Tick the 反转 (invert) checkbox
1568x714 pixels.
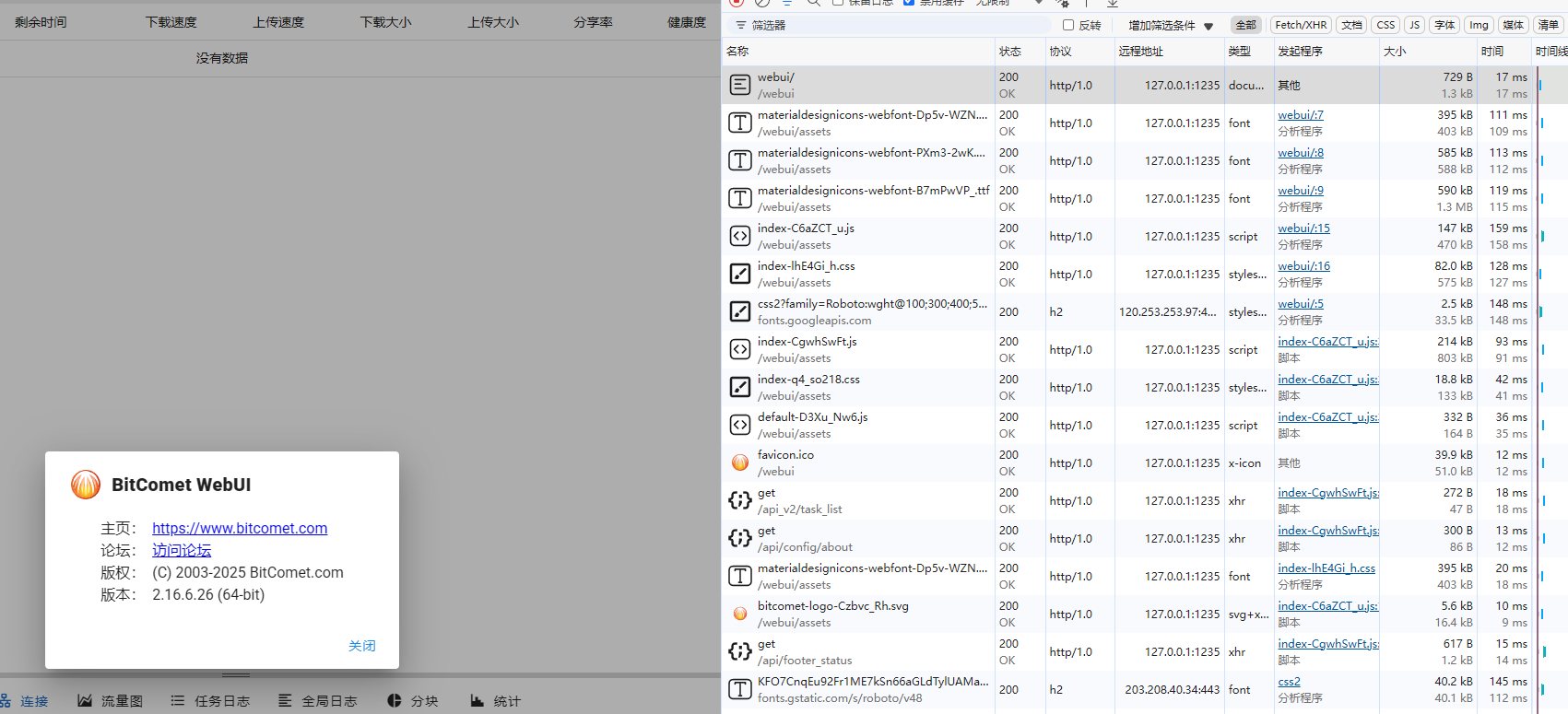(x=1068, y=25)
